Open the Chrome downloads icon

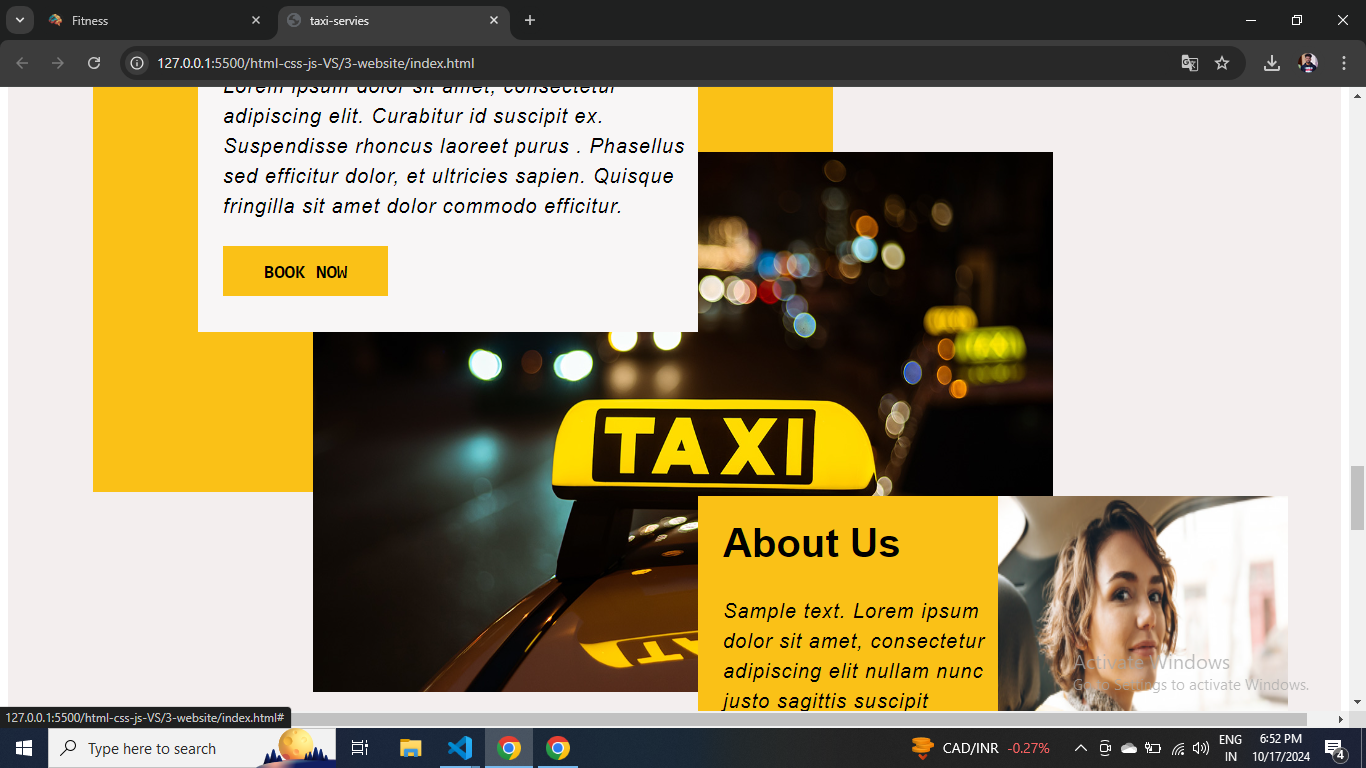pos(1272,63)
